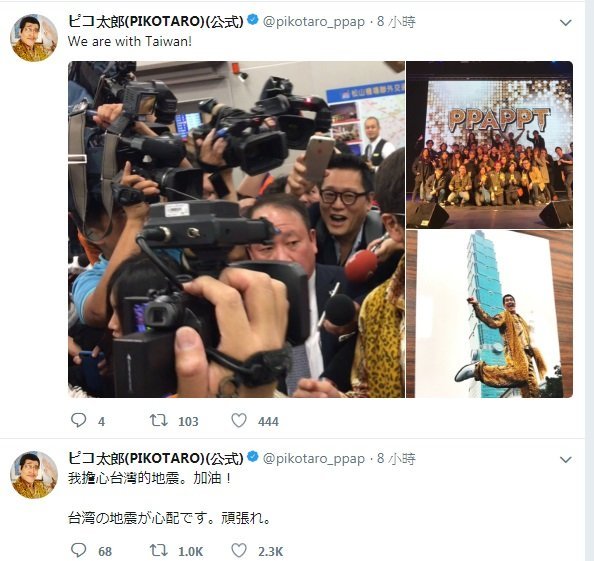Like the earthquake tweet with 2.3K likes
This screenshot has width=594, height=561.
pos(239,550)
